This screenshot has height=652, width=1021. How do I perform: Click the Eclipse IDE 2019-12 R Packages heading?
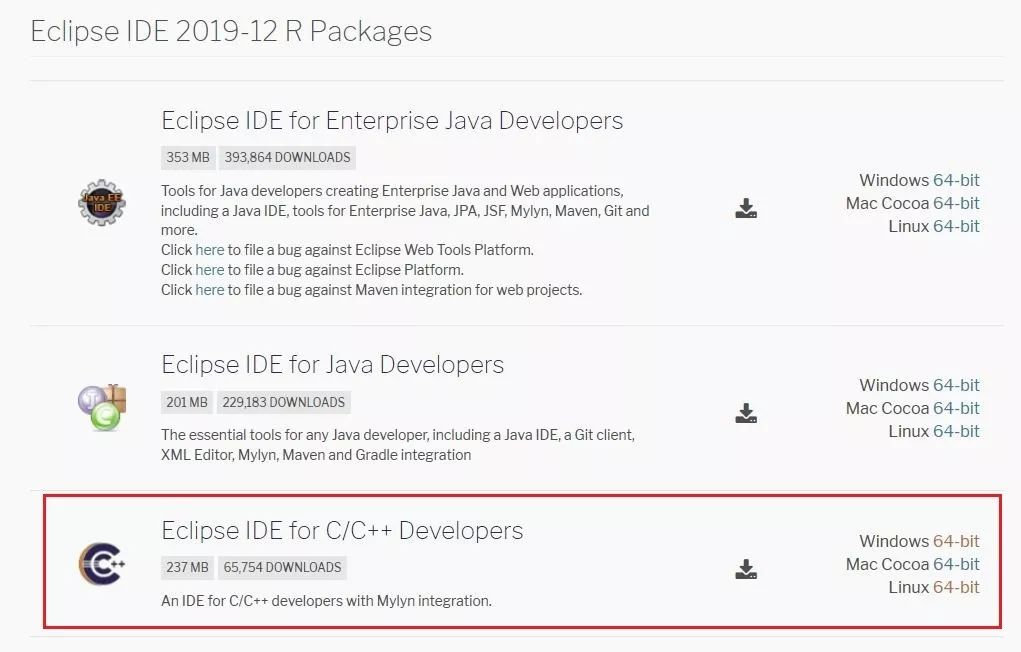(x=231, y=31)
